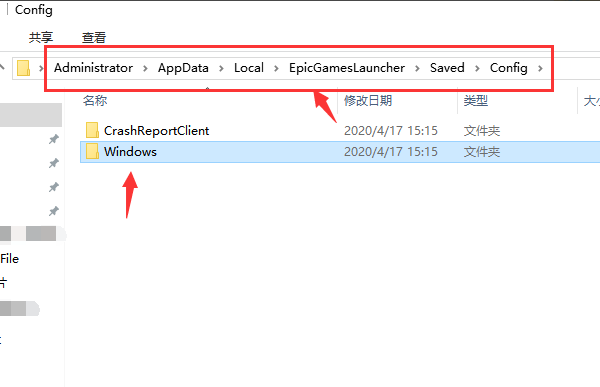The width and height of the screenshot is (600, 387).
Task: Open the 查看 ribbon tab
Action: coord(94,37)
